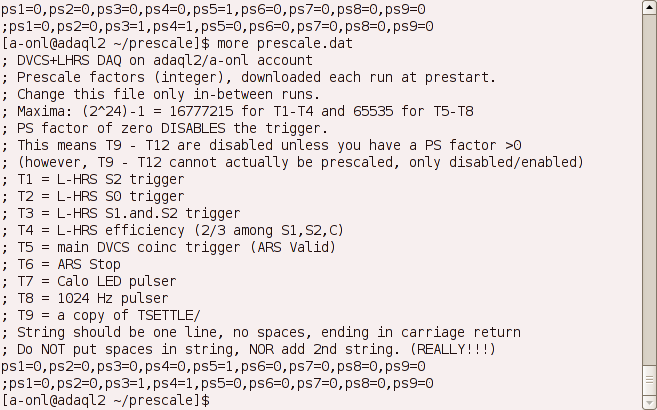Click the scrollbar down arrow button
The width and height of the screenshot is (657, 410).
coord(649,402)
